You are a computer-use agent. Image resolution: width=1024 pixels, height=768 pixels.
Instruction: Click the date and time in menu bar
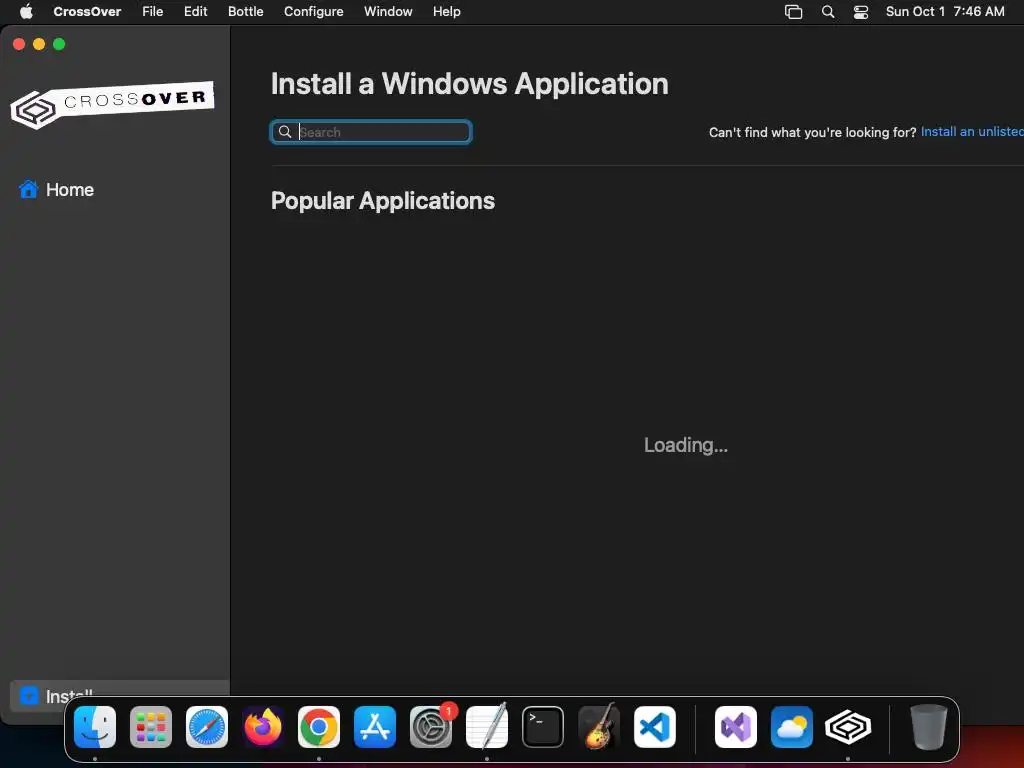(945, 12)
